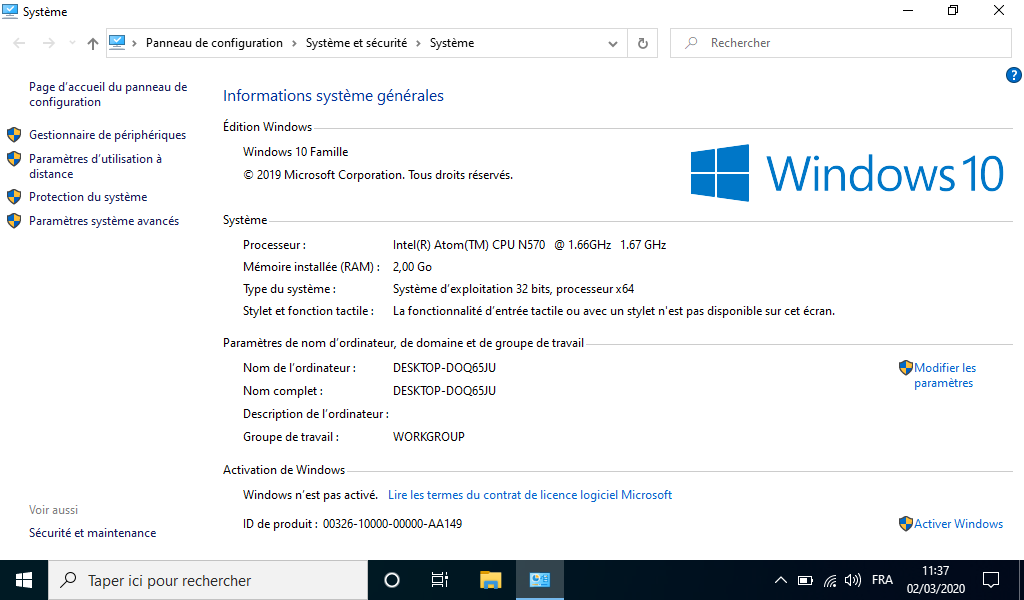Expand chevron after Système et sécurité
This screenshot has height=600, width=1024.
(x=419, y=43)
